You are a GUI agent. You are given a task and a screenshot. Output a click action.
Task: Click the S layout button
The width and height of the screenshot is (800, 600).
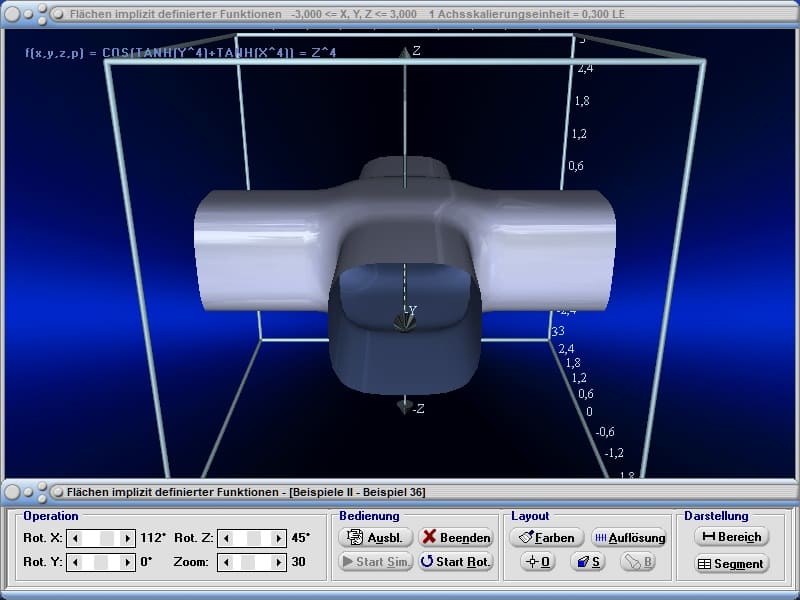(586, 561)
